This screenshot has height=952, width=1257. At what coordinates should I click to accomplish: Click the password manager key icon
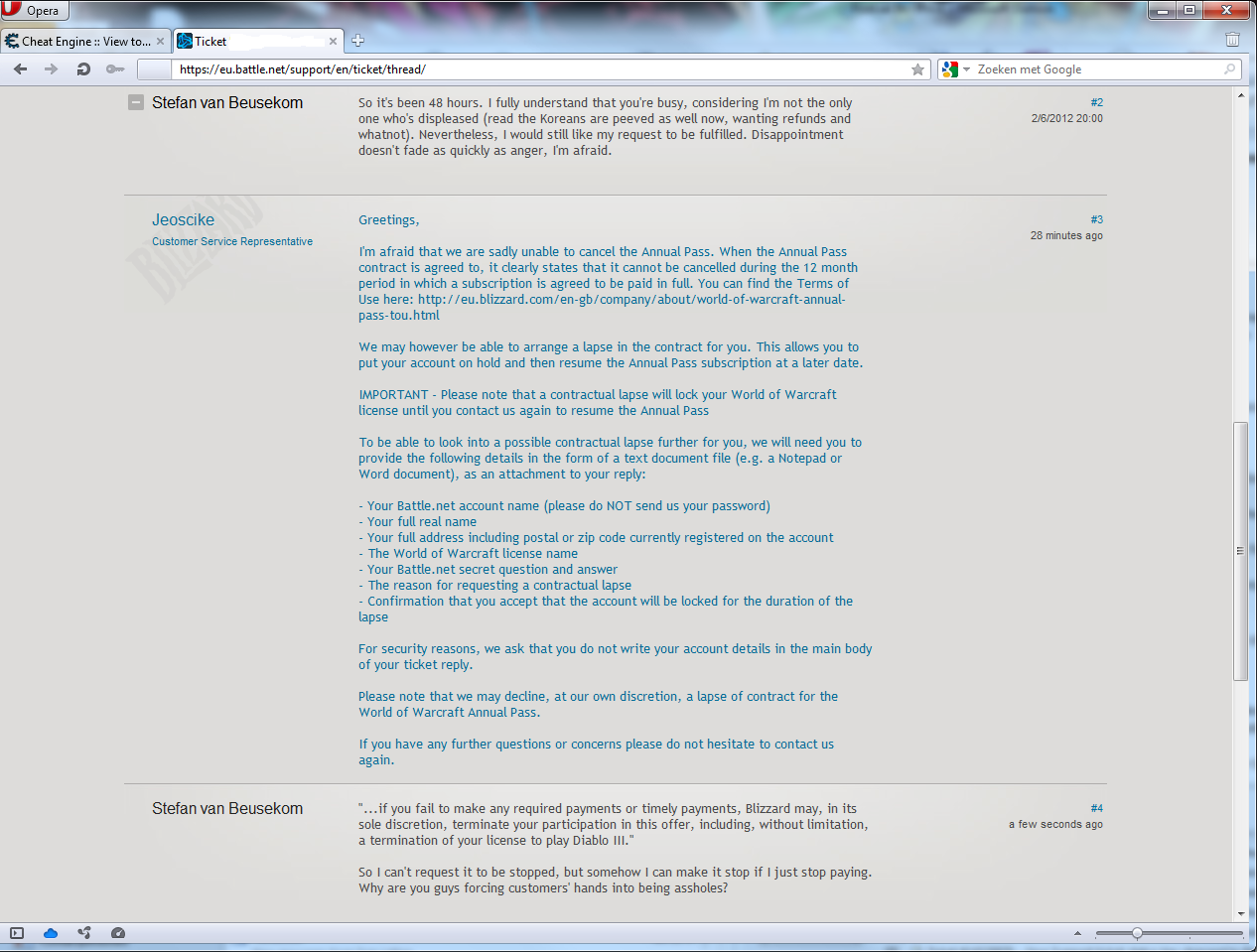point(115,69)
